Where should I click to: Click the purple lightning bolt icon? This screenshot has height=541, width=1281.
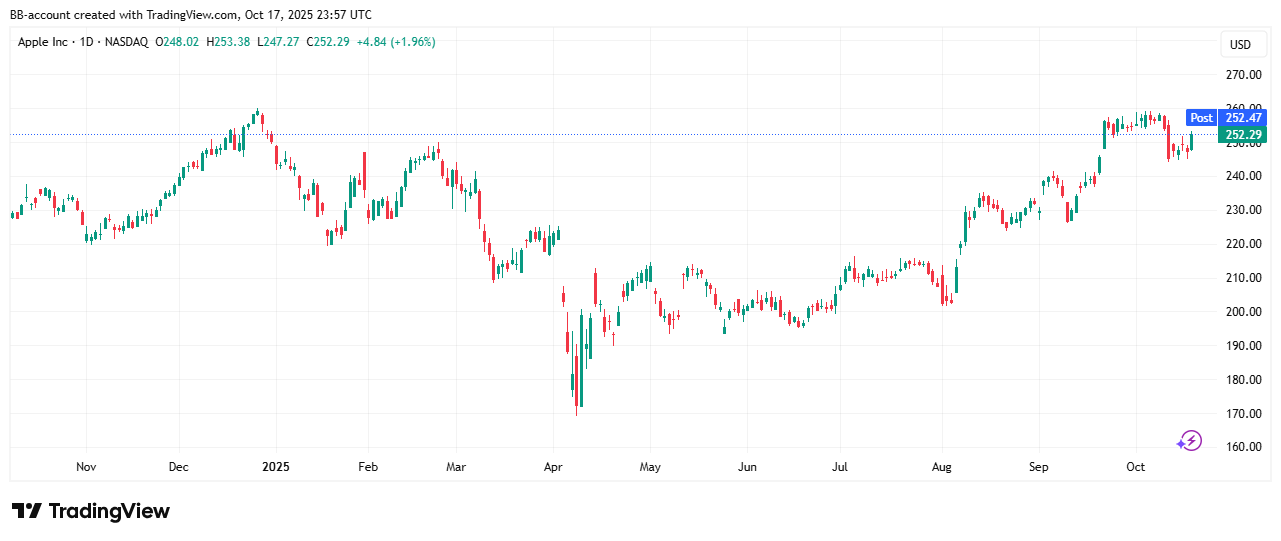(x=1188, y=441)
